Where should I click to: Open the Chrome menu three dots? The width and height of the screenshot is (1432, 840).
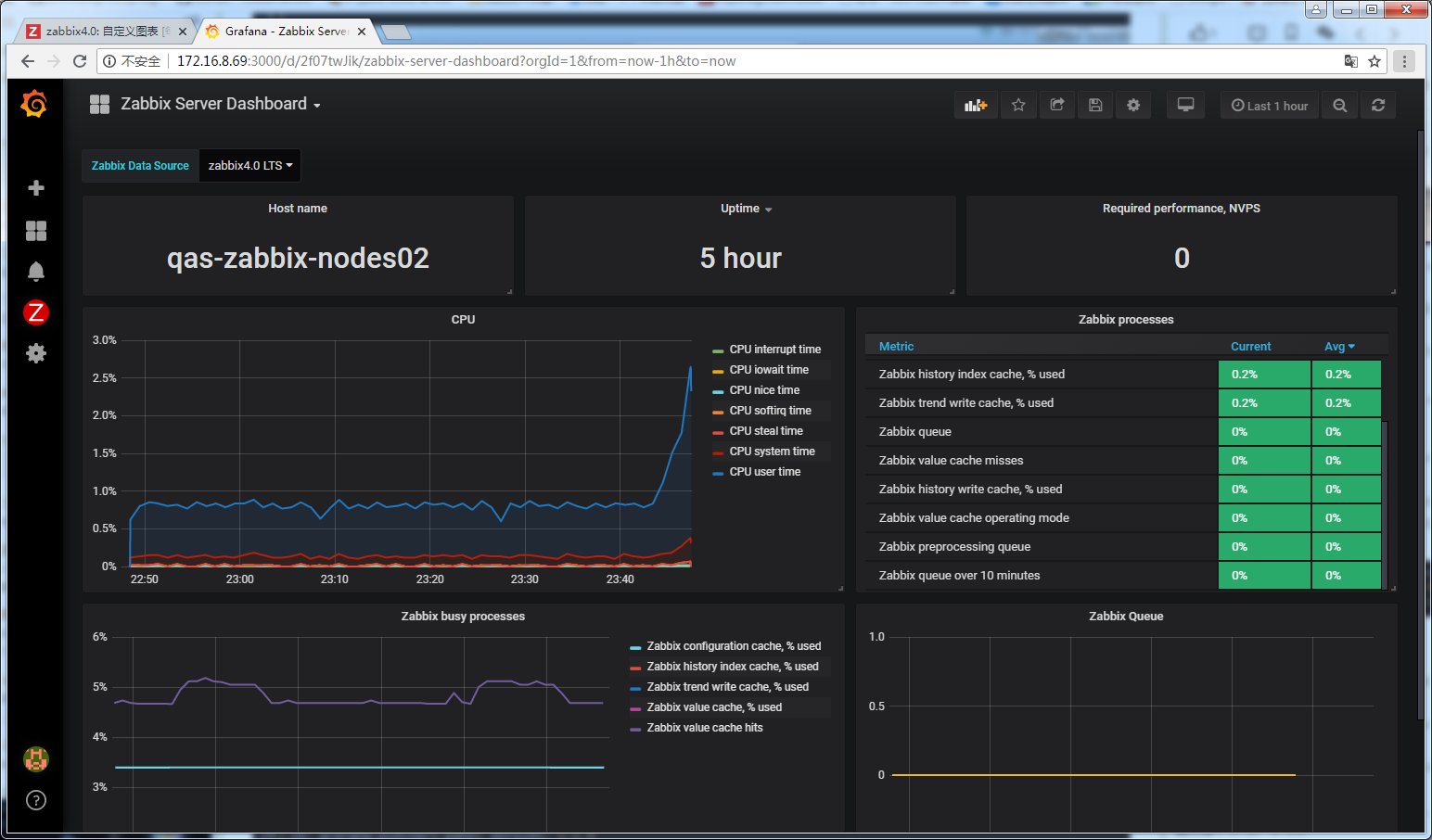[1404, 61]
